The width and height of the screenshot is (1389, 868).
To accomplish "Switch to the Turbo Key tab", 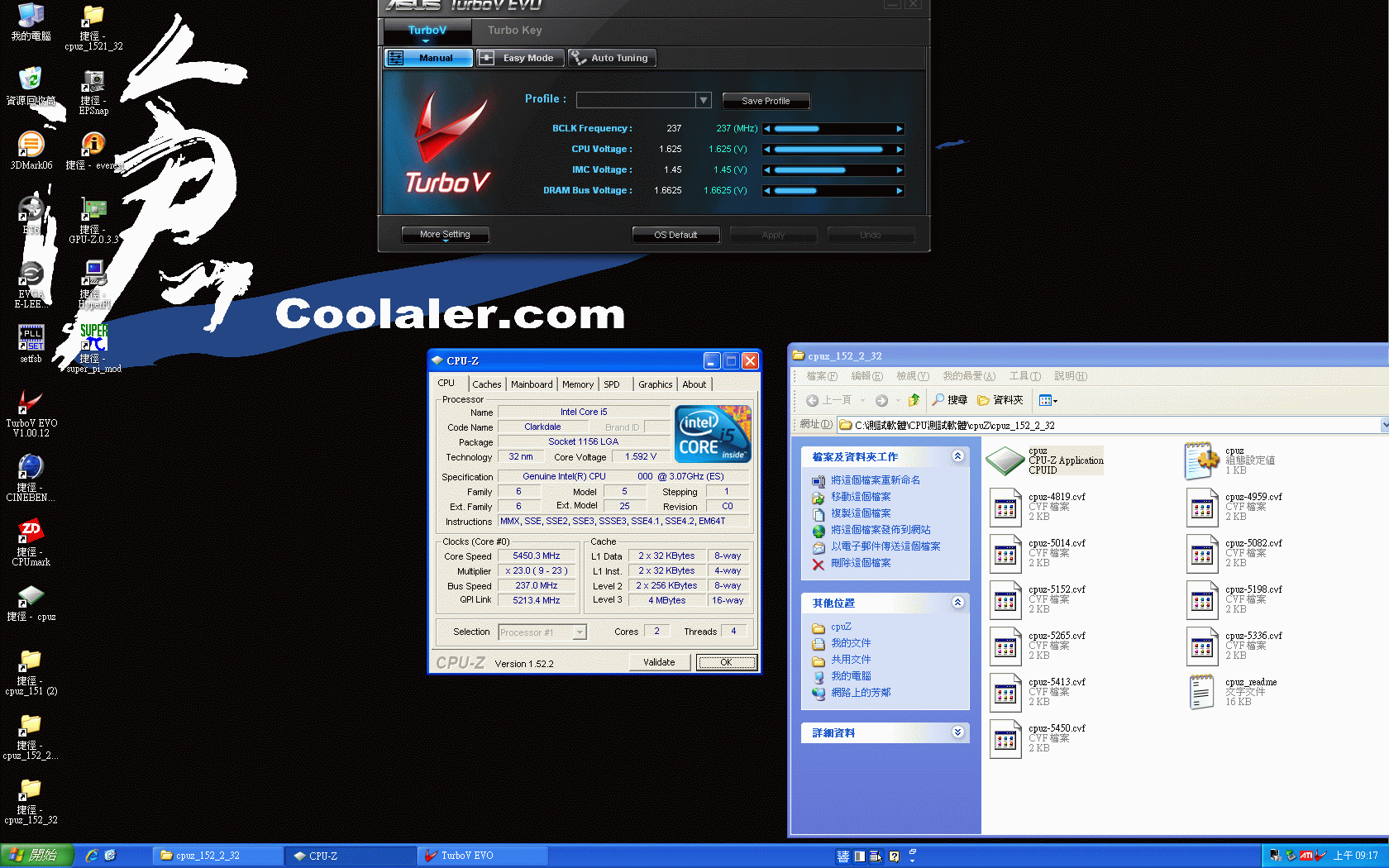I will (x=514, y=31).
